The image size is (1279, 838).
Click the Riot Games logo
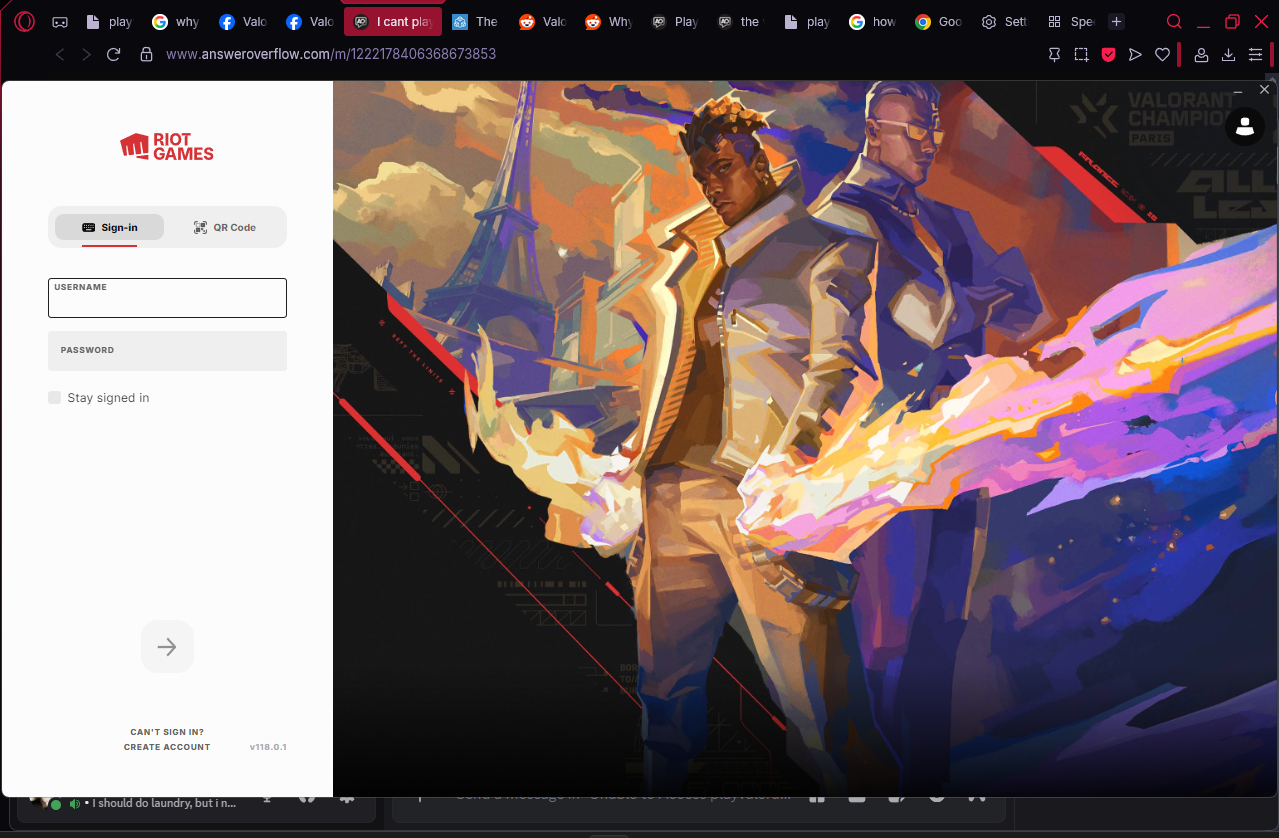point(167,147)
